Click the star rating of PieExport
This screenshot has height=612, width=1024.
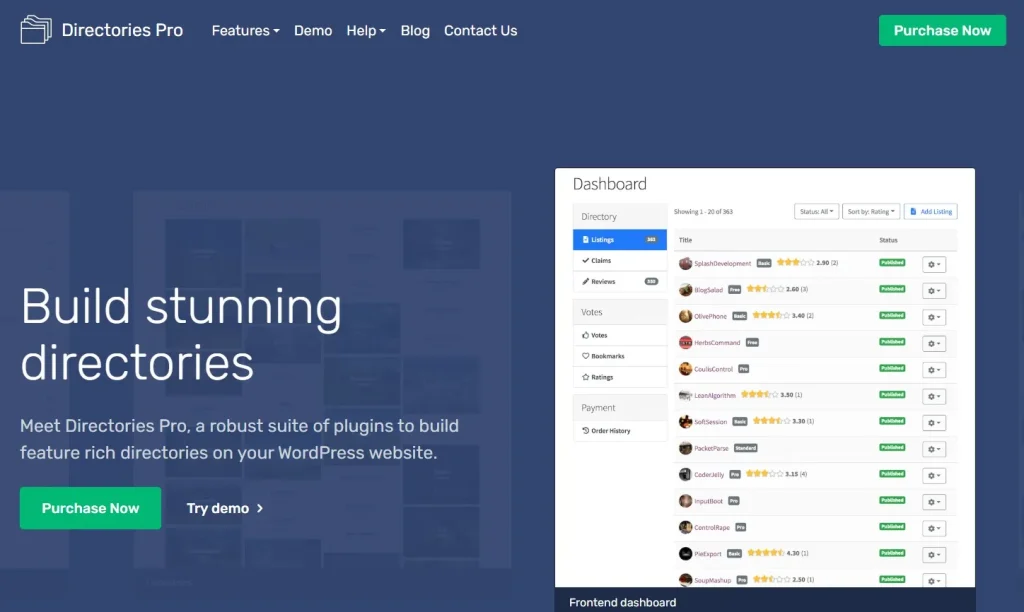click(x=765, y=553)
